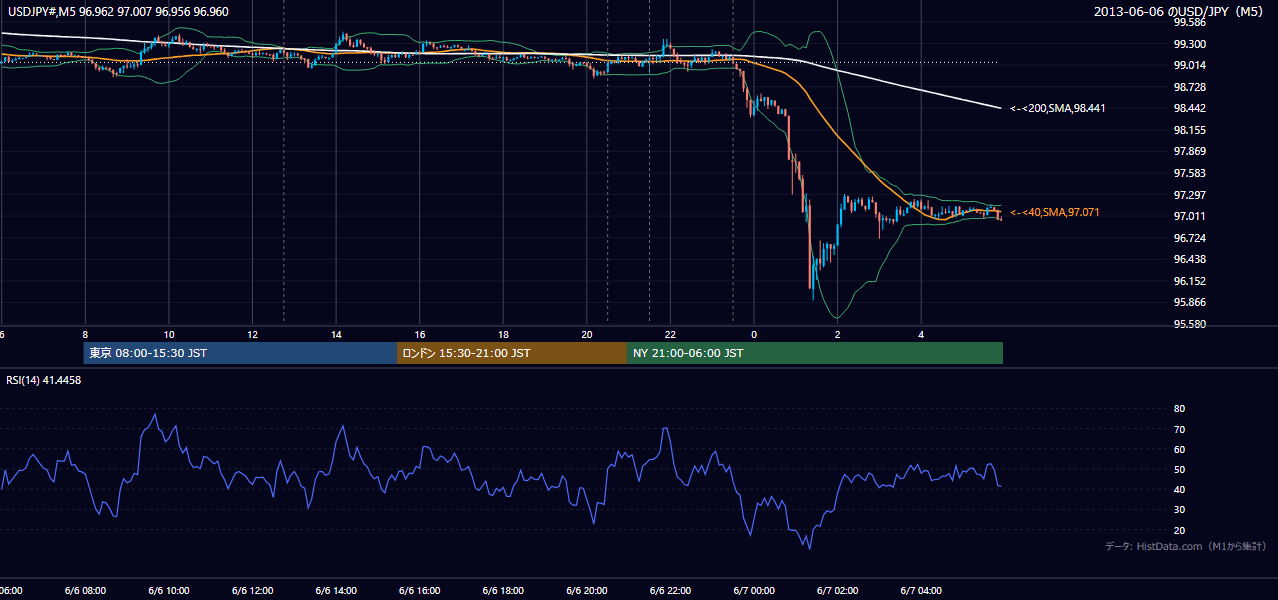The image size is (1278, 600).
Task: Click RSI scale value 60
Action: [x=1179, y=449]
